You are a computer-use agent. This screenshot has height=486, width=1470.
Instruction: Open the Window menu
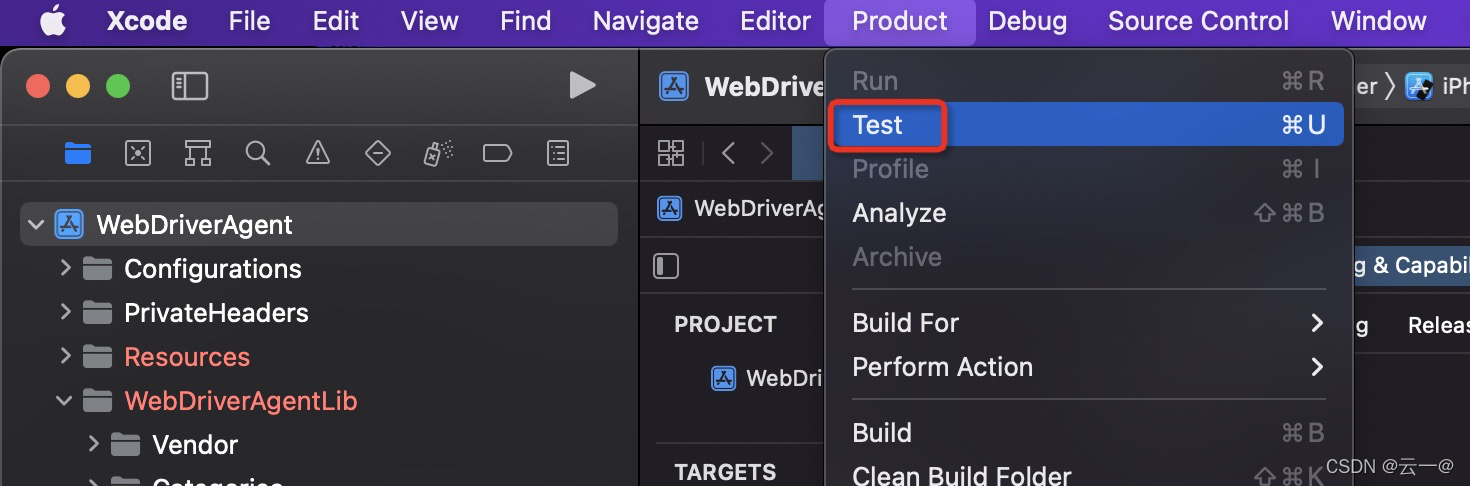pyautogui.click(x=1379, y=21)
